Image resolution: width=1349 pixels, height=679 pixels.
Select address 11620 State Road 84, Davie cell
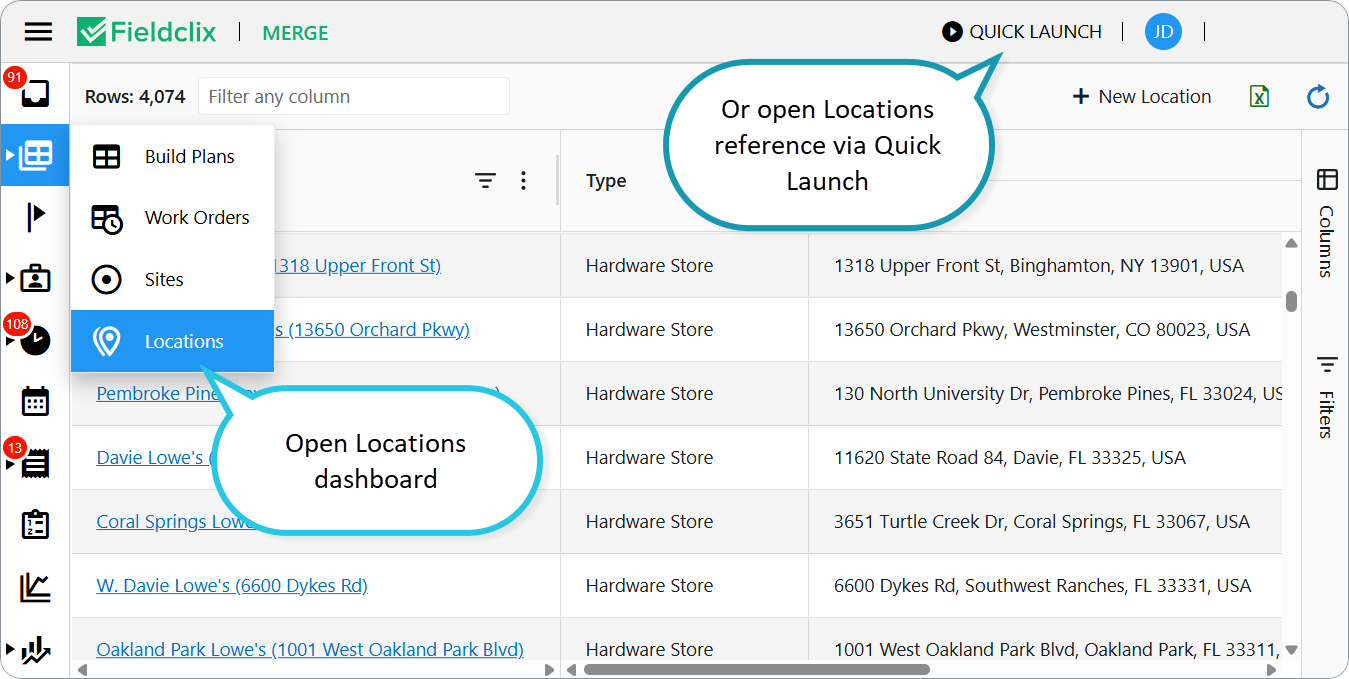point(1045,458)
